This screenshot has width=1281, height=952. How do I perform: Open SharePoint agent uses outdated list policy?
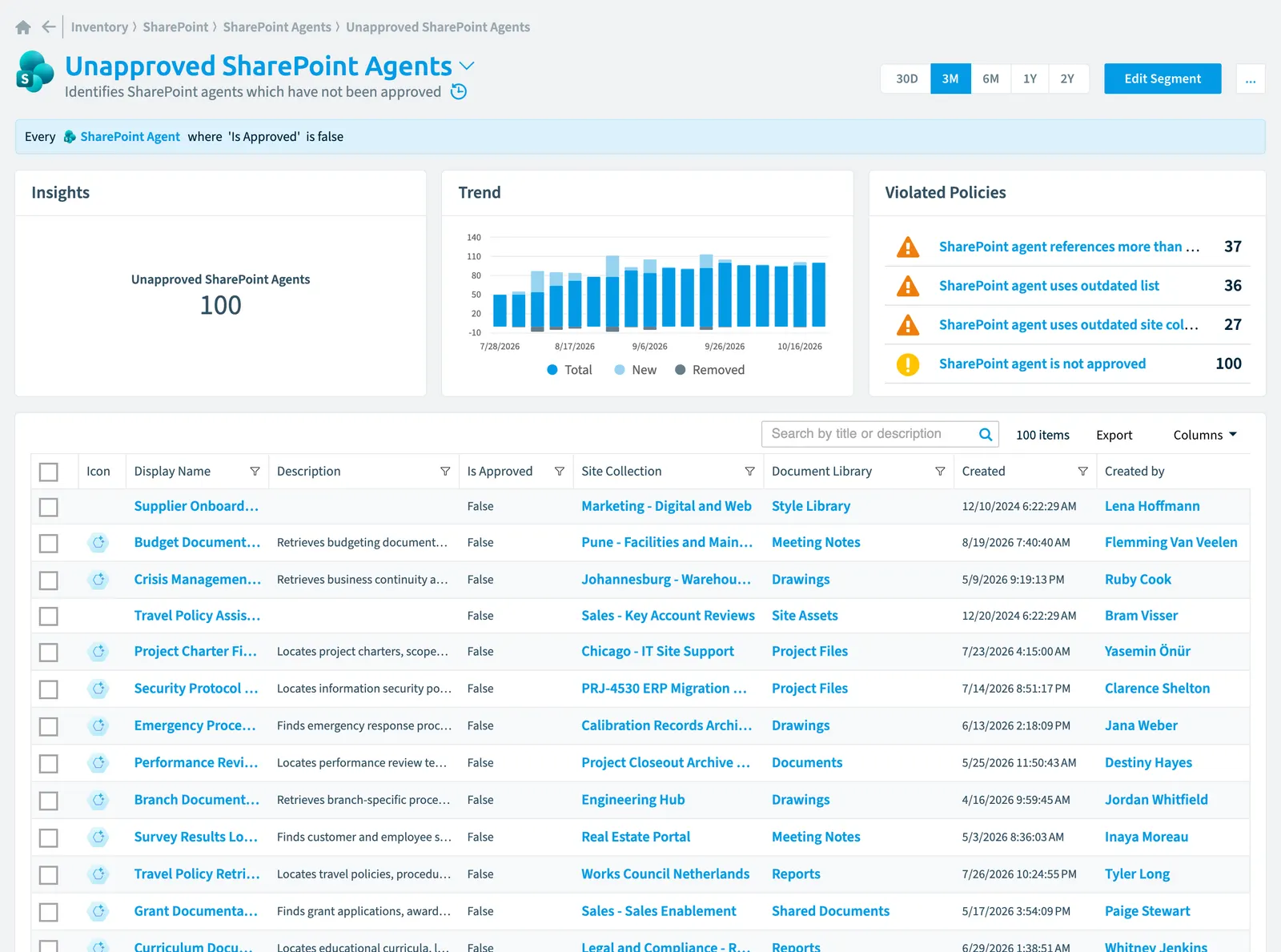tap(1049, 286)
